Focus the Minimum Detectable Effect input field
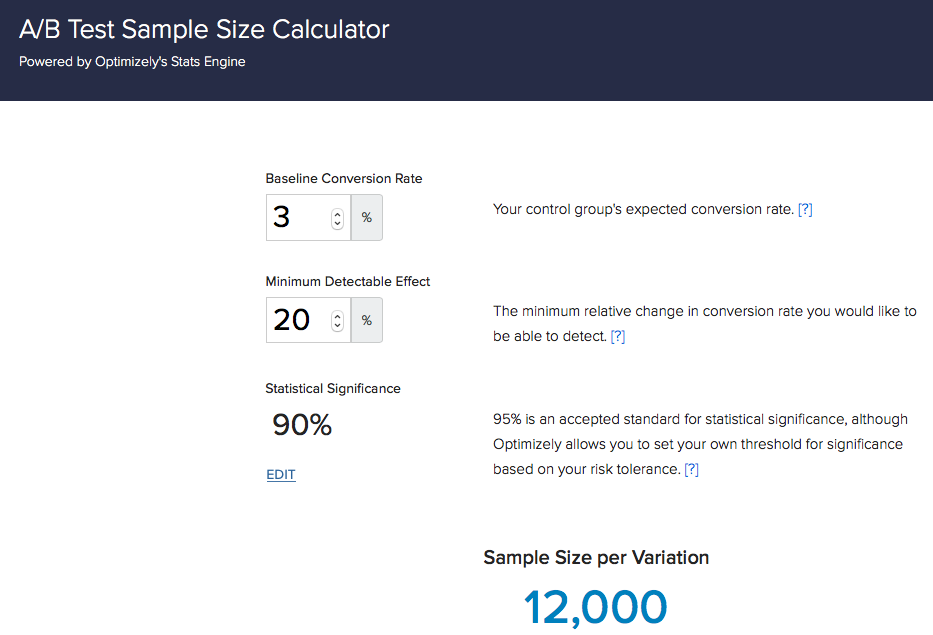Viewport: 933px width, 635px height. [x=308, y=320]
